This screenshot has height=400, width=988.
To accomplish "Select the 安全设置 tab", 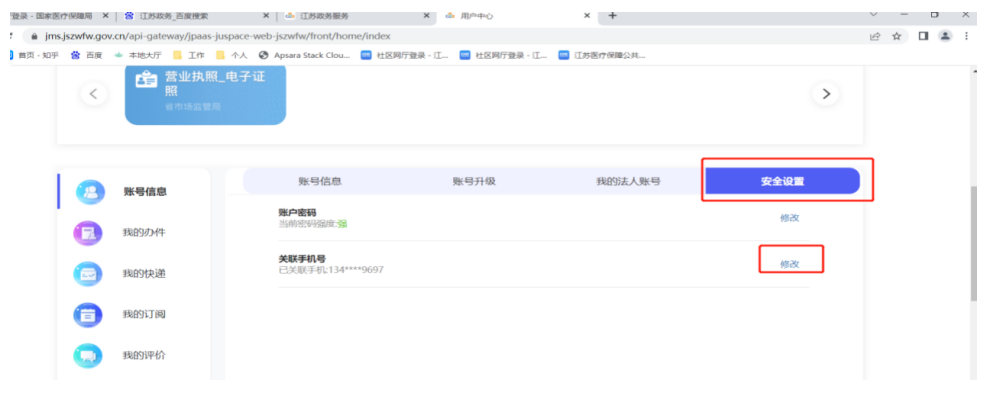I will [782, 181].
